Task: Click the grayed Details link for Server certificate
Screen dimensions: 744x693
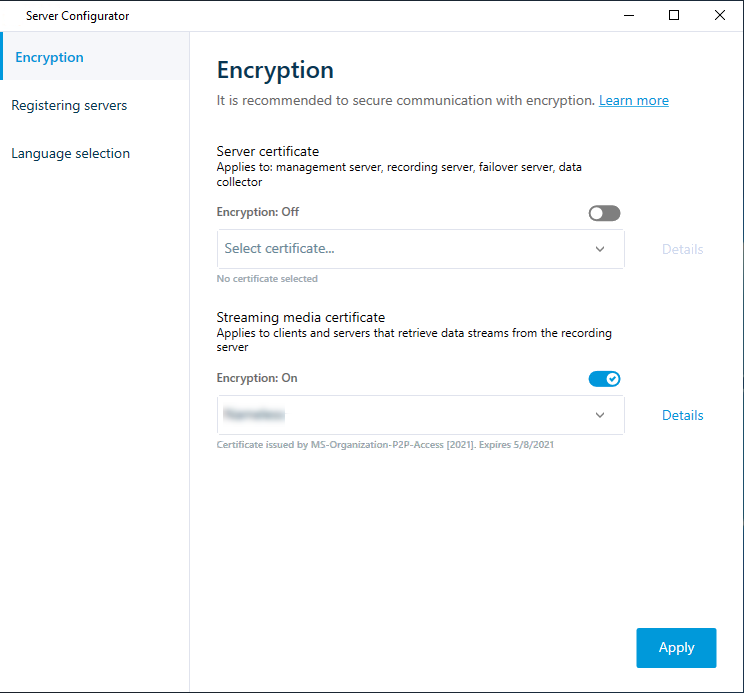Action: coord(682,249)
